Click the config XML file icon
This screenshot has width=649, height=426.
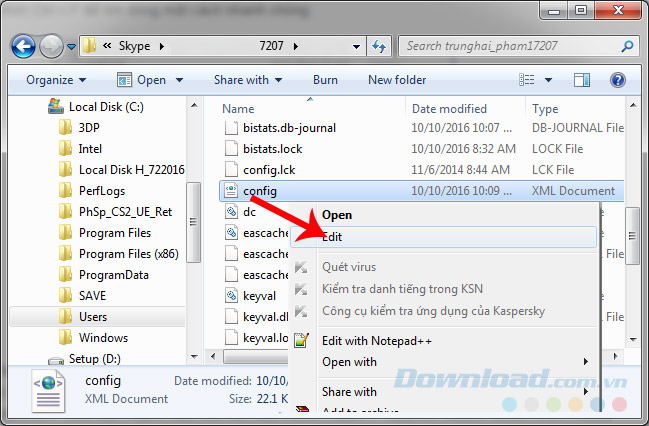(231, 191)
